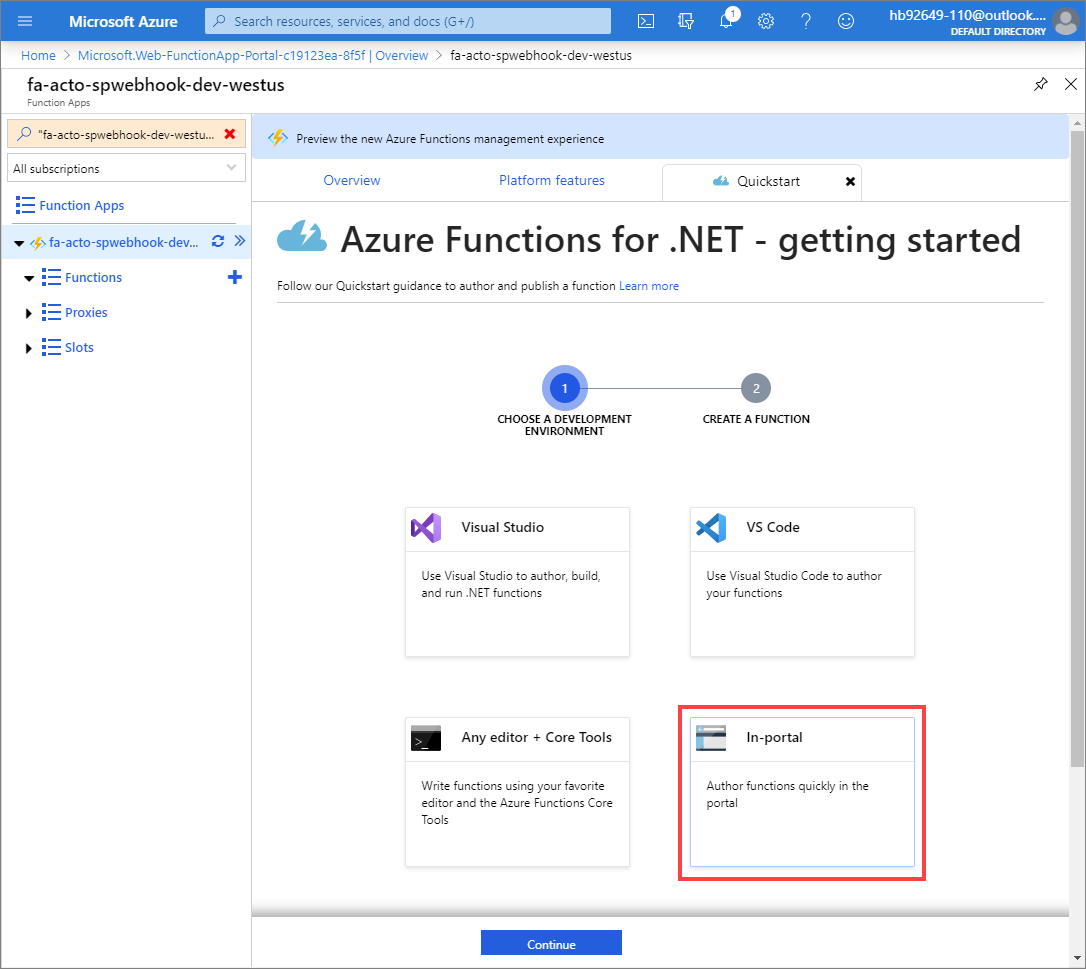Screen dimensions: 1086x969
Task: Select the Slots item in tree
Action: point(79,348)
